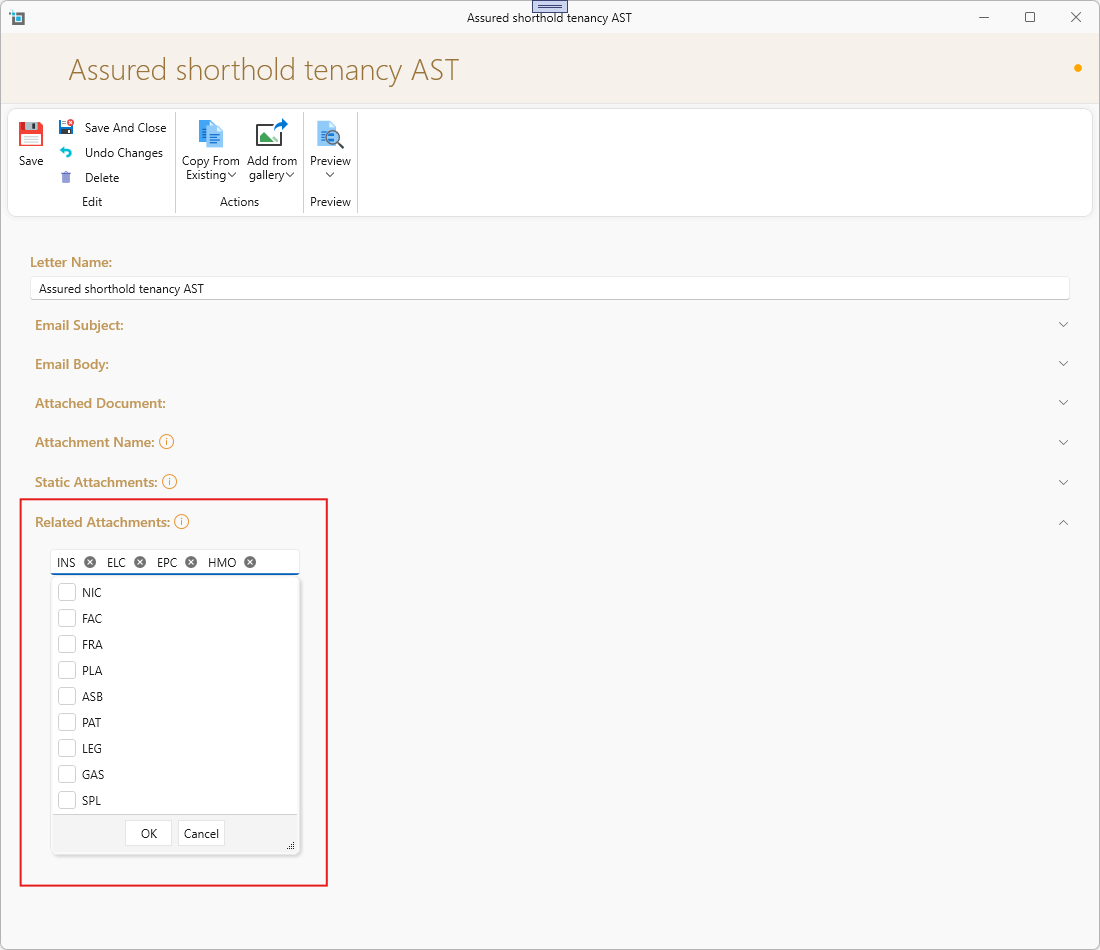Cancel the attachment selection popup
The width and height of the screenshot is (1100, 950).
coord(201,834)
